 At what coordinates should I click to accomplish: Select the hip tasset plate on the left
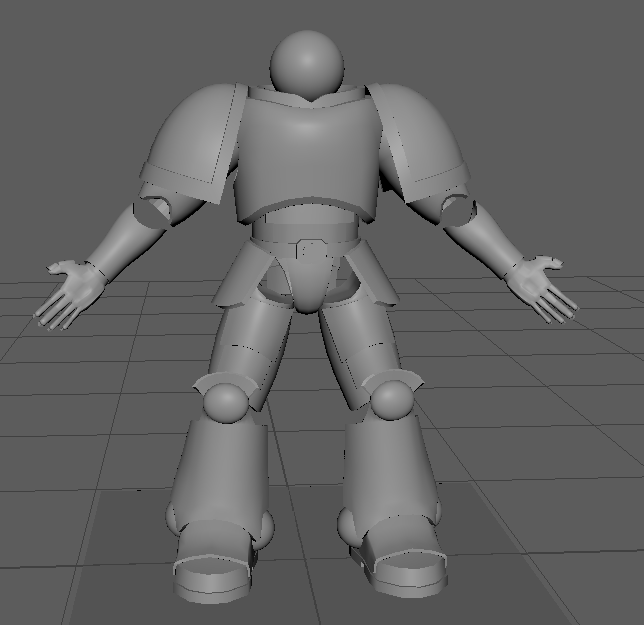point(244,275)
